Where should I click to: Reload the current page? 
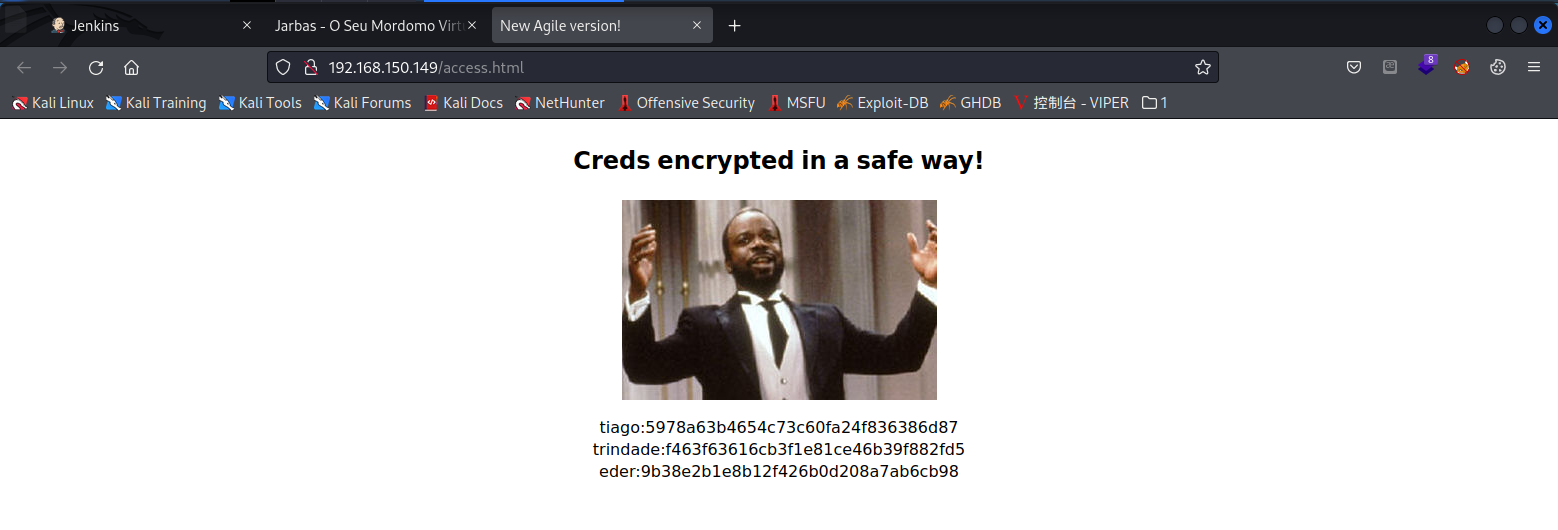tap(96, 68)
